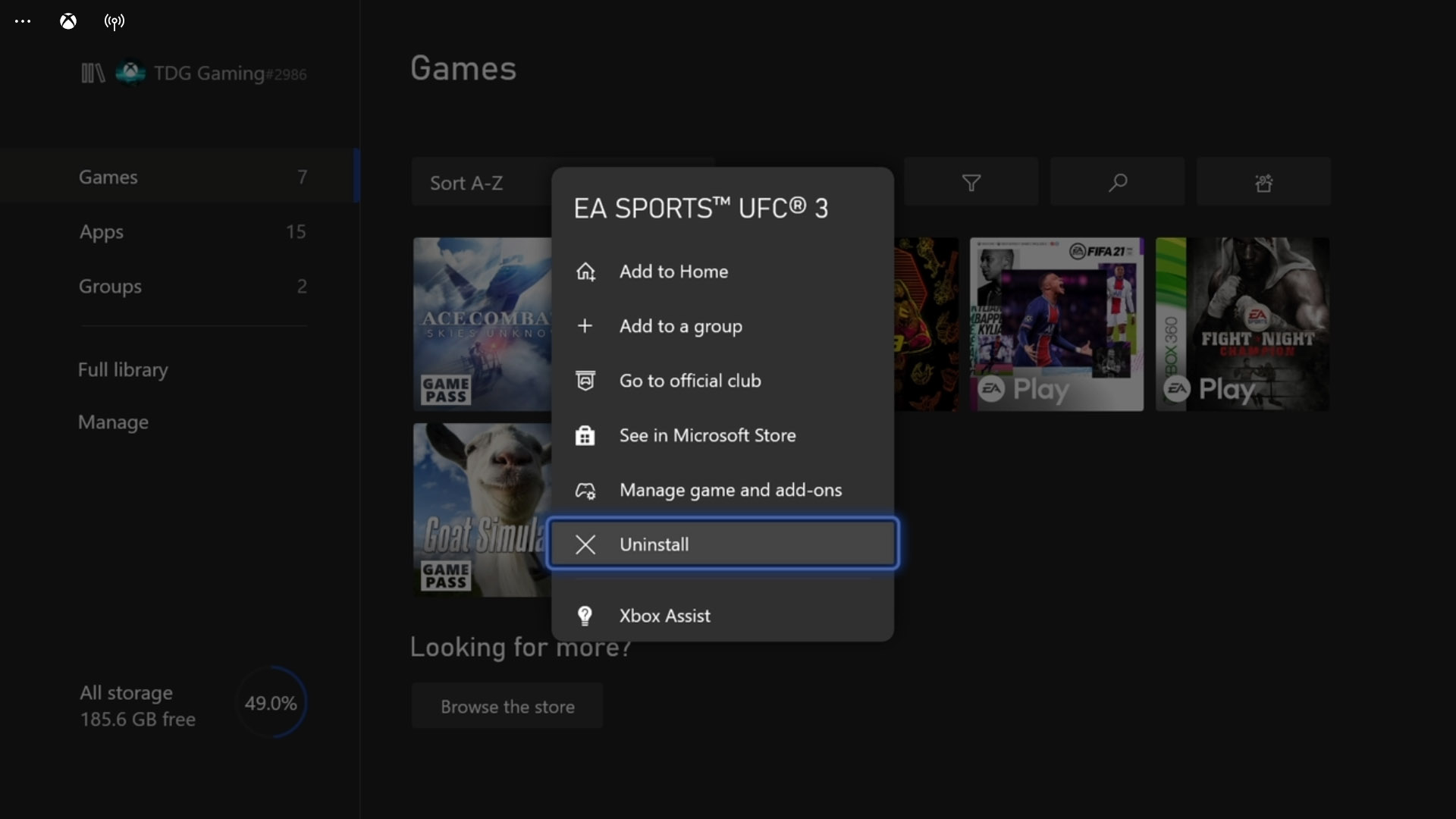Open the Groups section in the sidebar
Screen dimensions: 1456x819
(x=110, y=287)
